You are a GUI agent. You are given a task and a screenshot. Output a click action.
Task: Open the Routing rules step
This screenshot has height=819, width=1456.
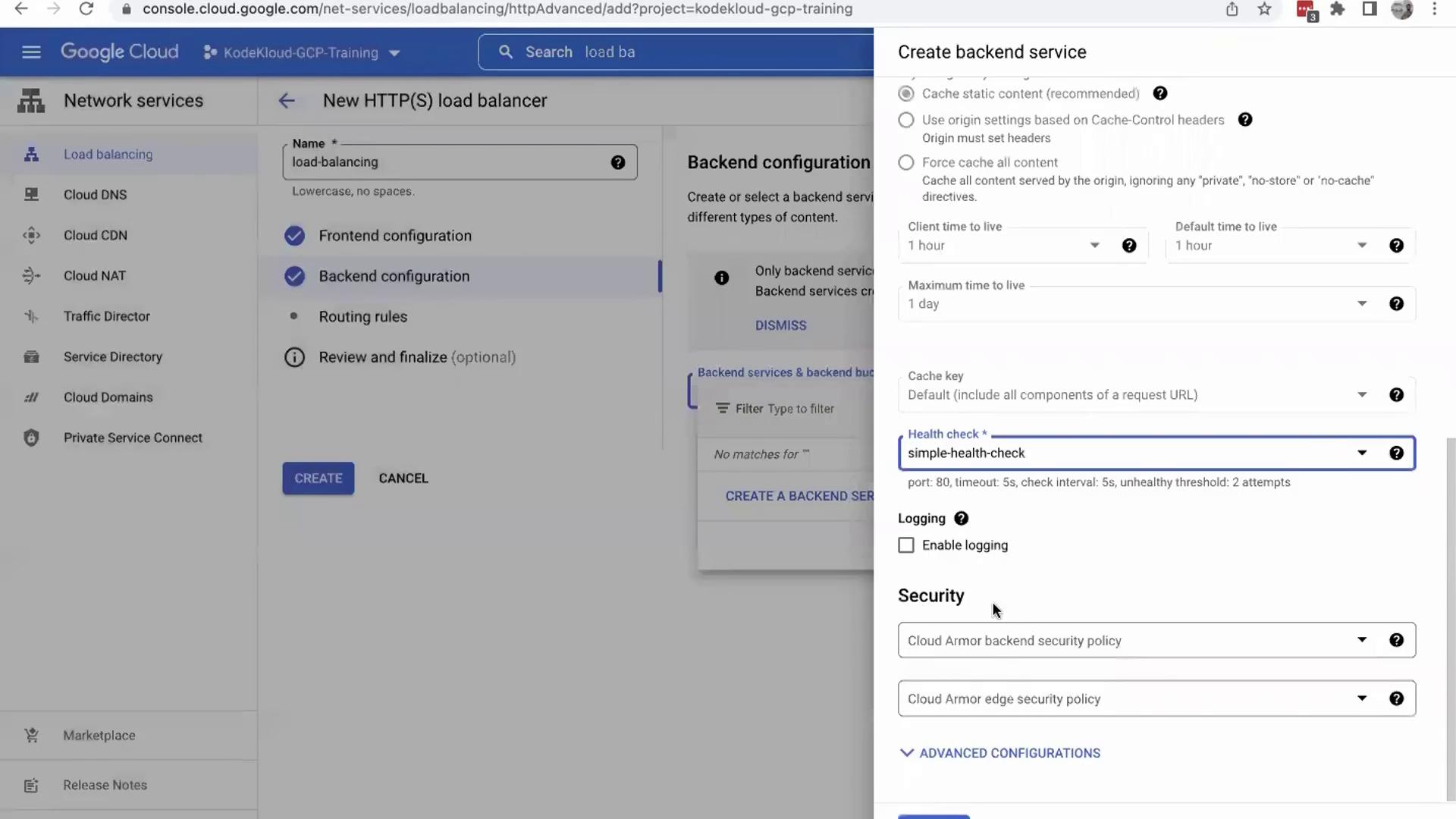362,317
